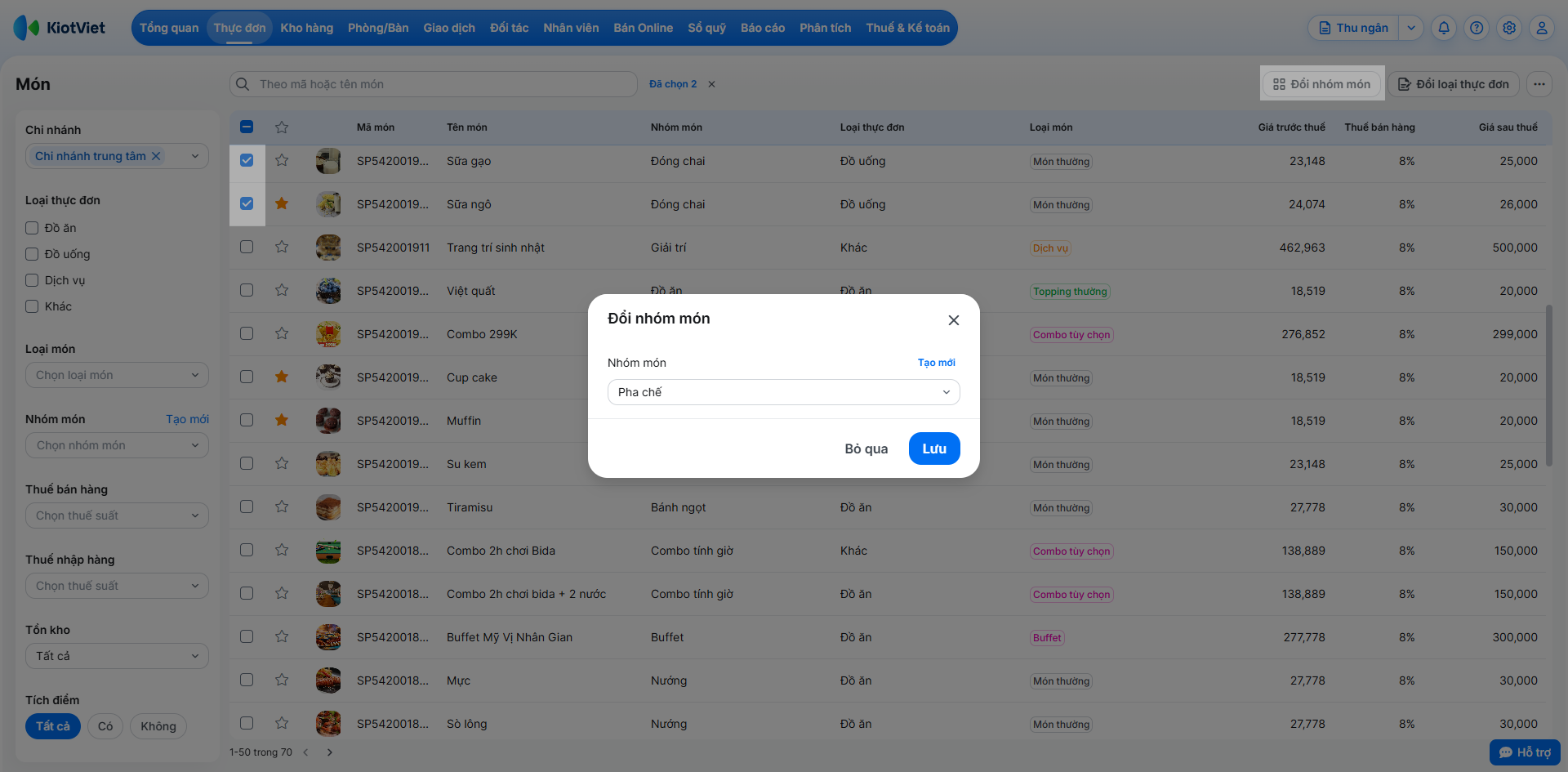Open the Báo cáo menu
The width and height of the screenshot is (1568, 772).
[763, 28]
